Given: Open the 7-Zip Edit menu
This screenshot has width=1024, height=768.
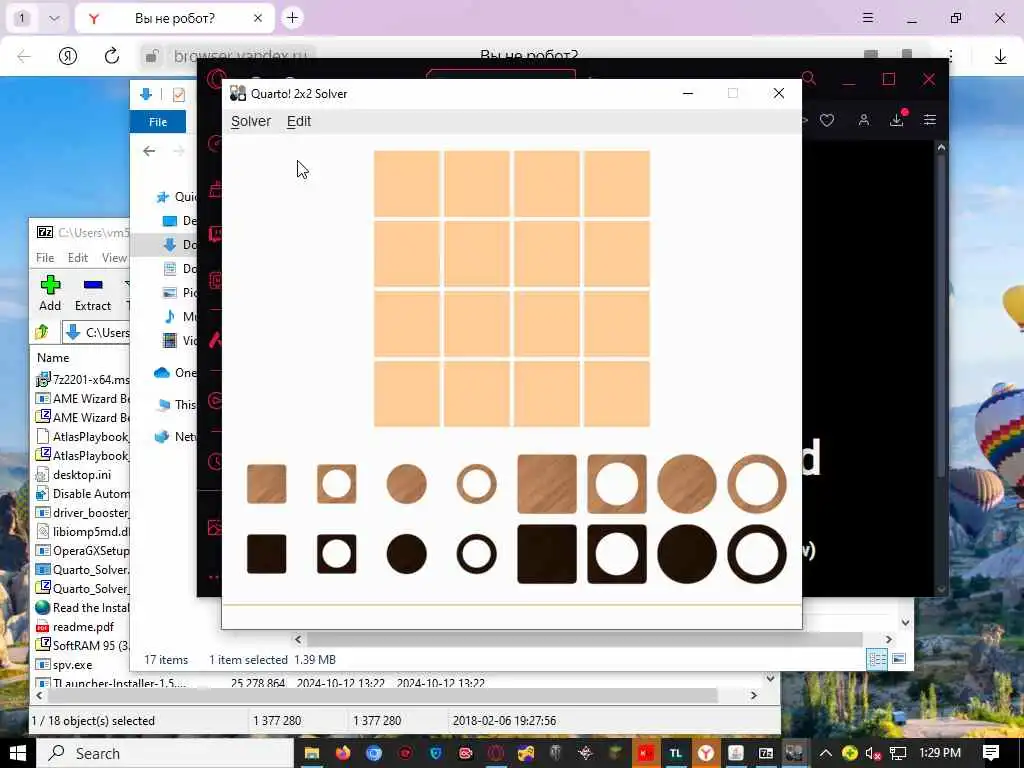Looking at the screenshot, I should (78, 258).
